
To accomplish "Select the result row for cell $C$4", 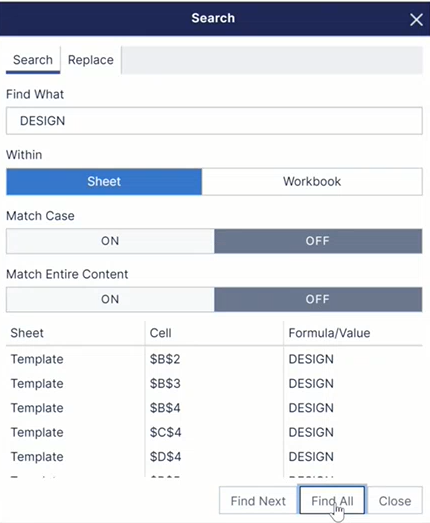I will (x=214, y=432).
